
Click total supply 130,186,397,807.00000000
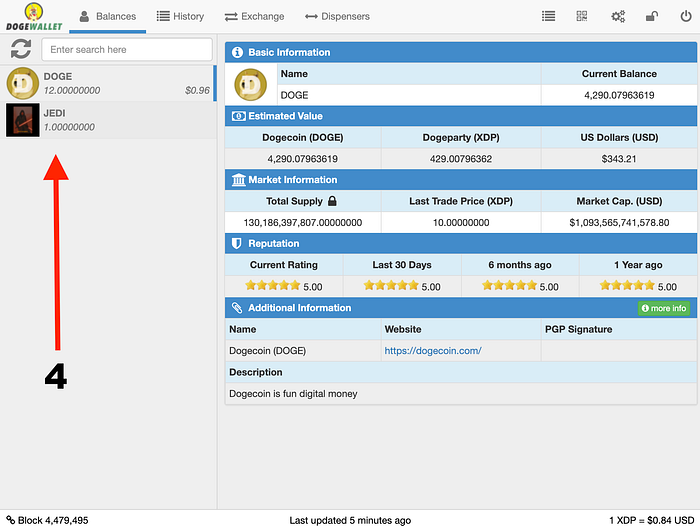303,222
